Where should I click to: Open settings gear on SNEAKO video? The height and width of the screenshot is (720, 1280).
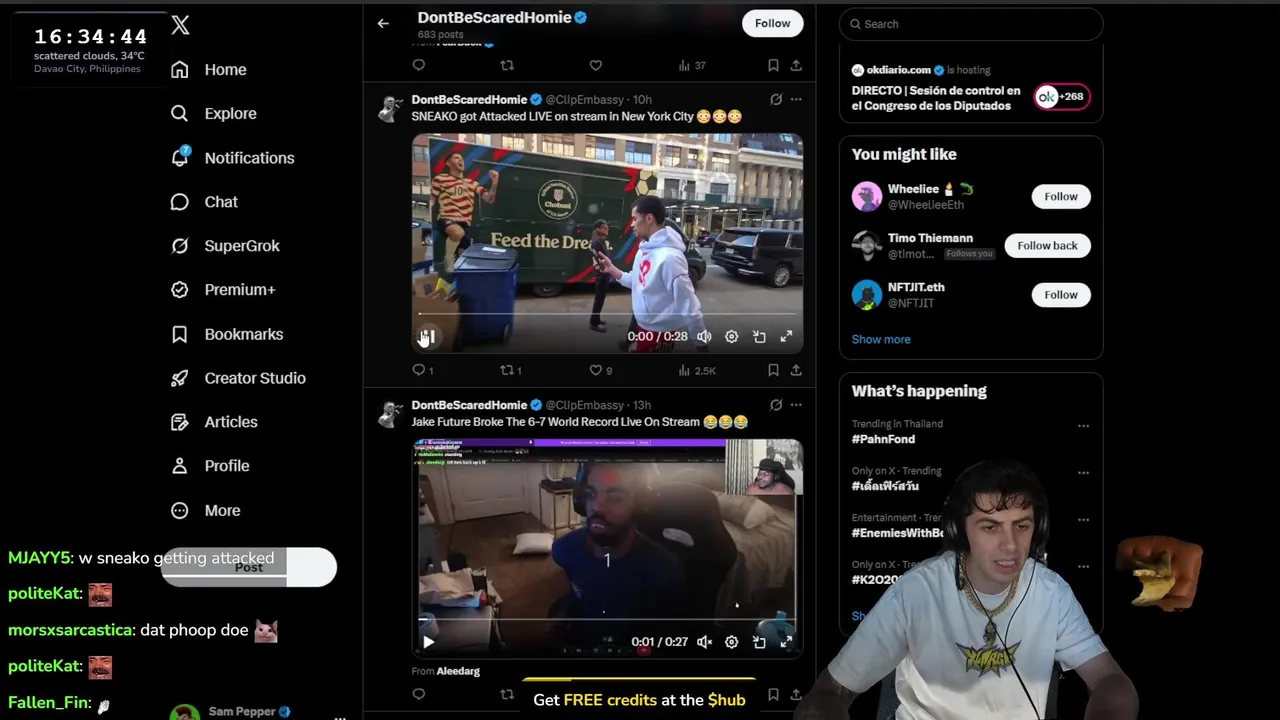tap(731, 337)
